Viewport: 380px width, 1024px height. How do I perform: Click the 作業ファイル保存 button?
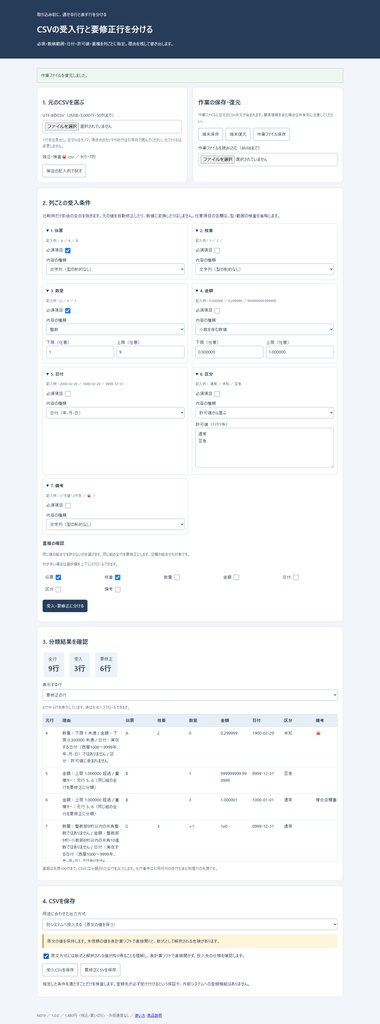[271, 134]
